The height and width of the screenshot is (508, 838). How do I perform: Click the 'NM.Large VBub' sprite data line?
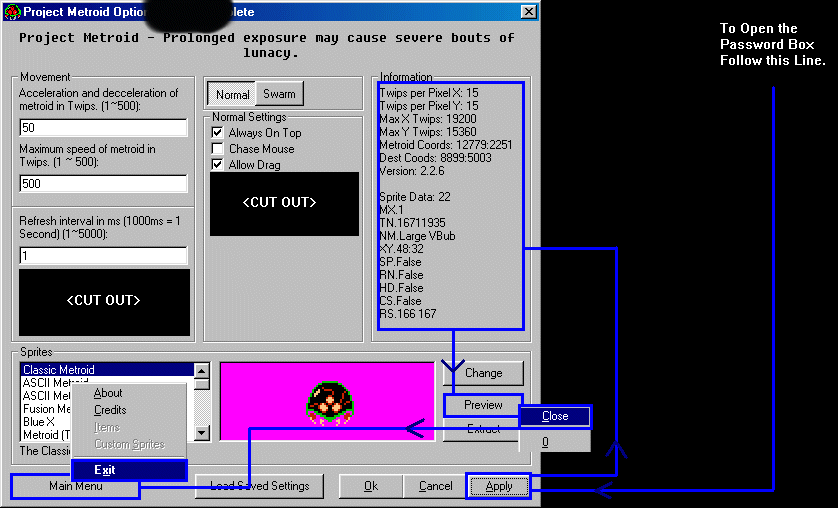click(417, 236)
